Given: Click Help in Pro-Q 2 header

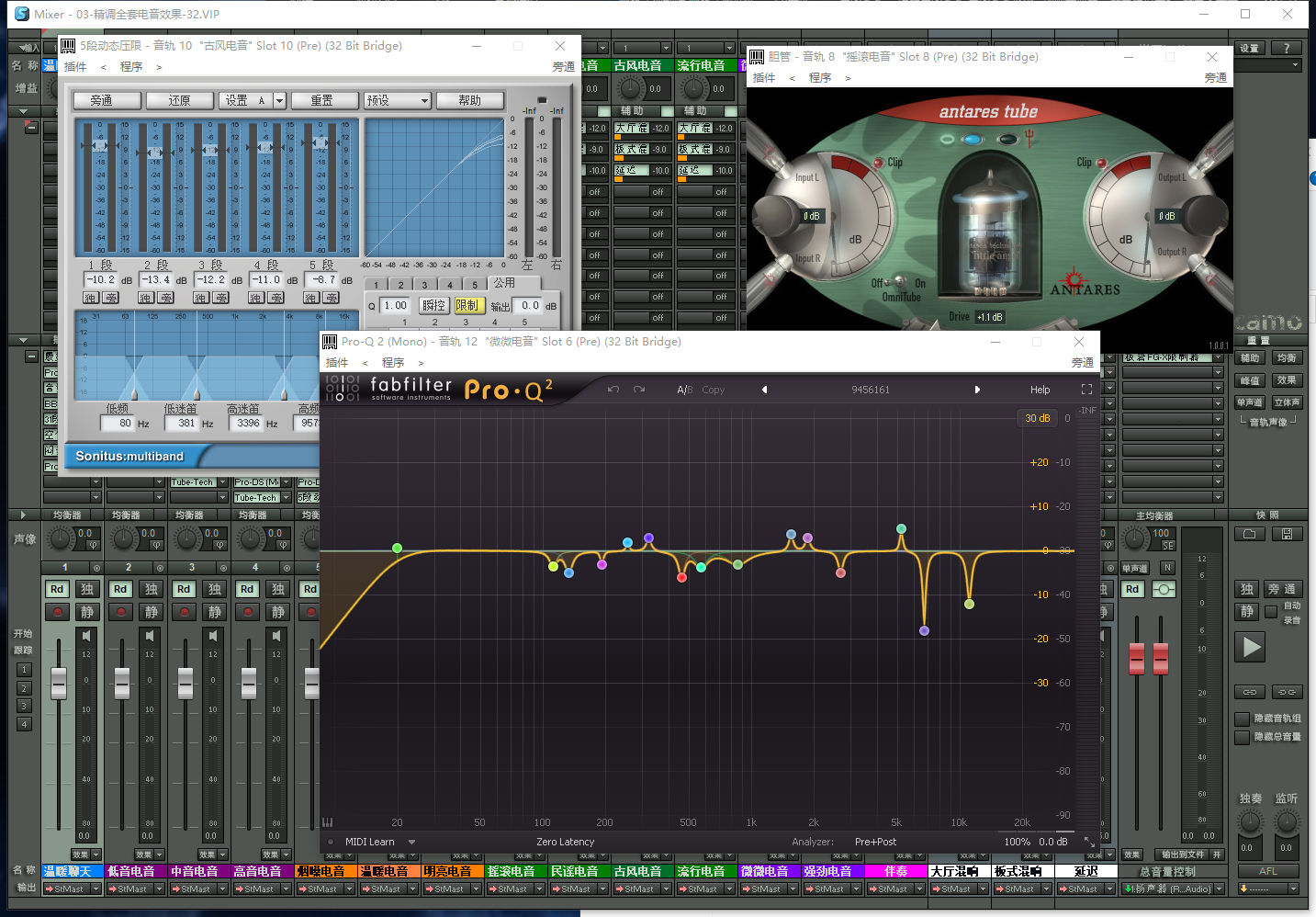Looking at the screenshot, I should (1040, 390).
